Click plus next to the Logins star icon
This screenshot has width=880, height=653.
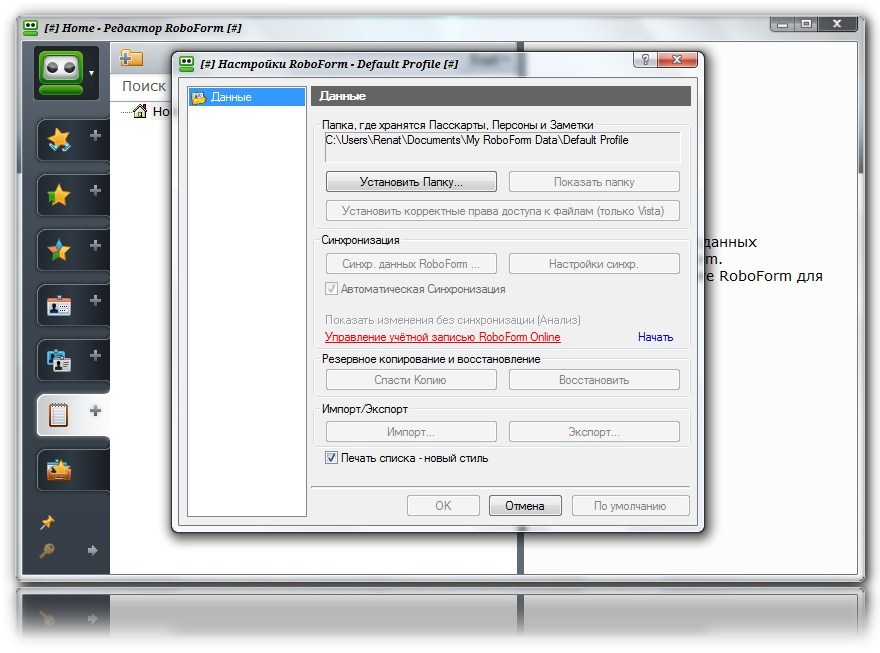point(95,135)
